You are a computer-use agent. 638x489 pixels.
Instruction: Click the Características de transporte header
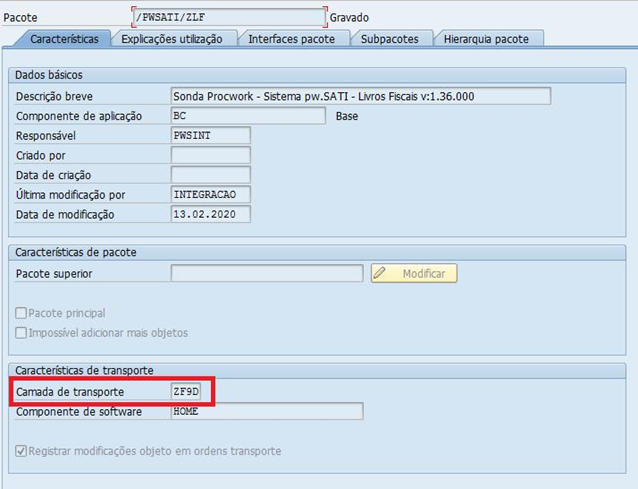click(84, 370)
